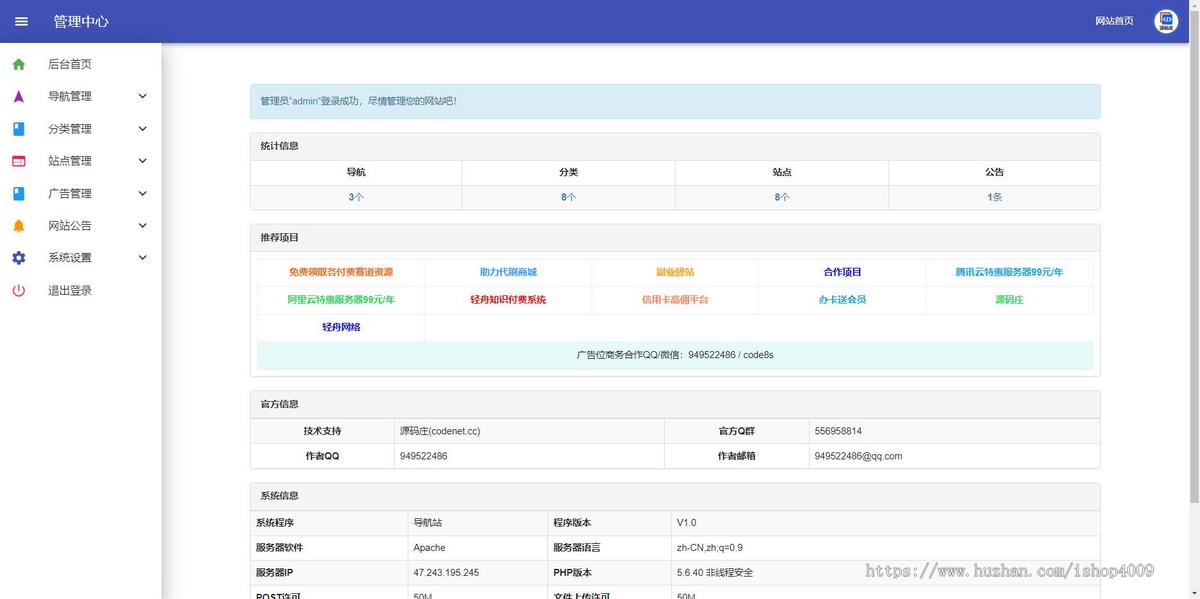Expand the 系统设置 chevron

tap(142, 258)
